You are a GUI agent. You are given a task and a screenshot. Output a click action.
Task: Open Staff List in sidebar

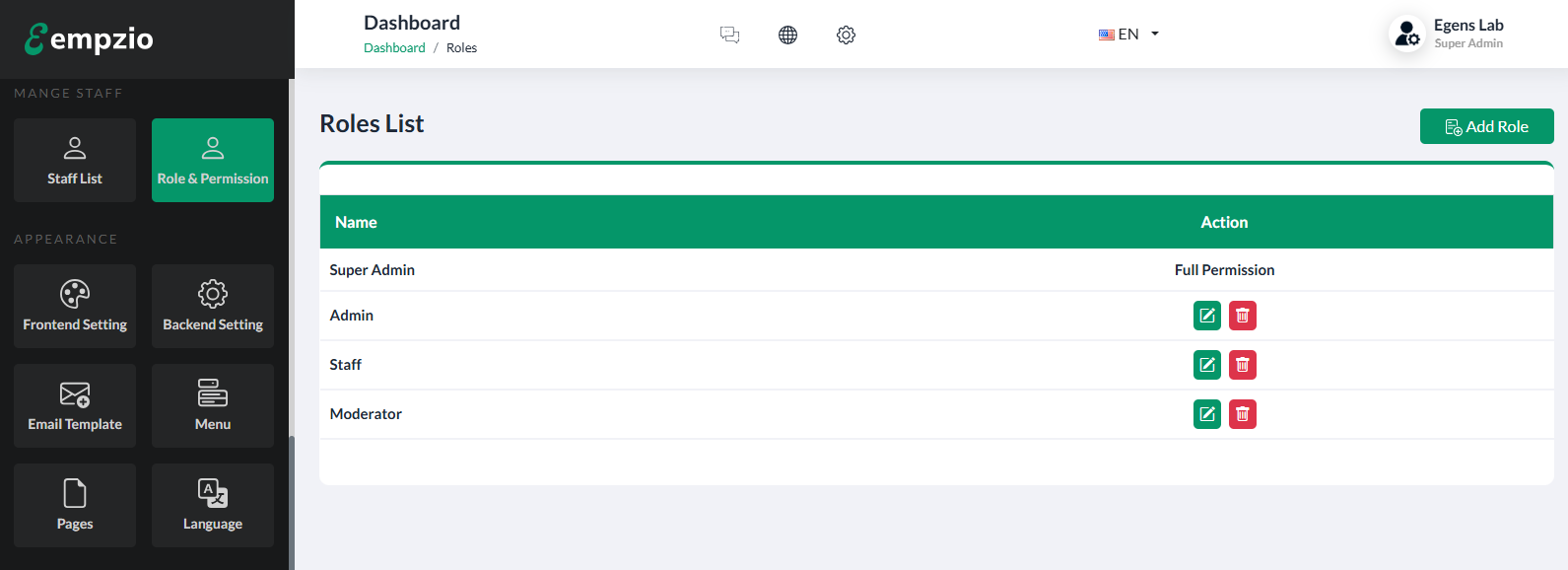(75, 160)
